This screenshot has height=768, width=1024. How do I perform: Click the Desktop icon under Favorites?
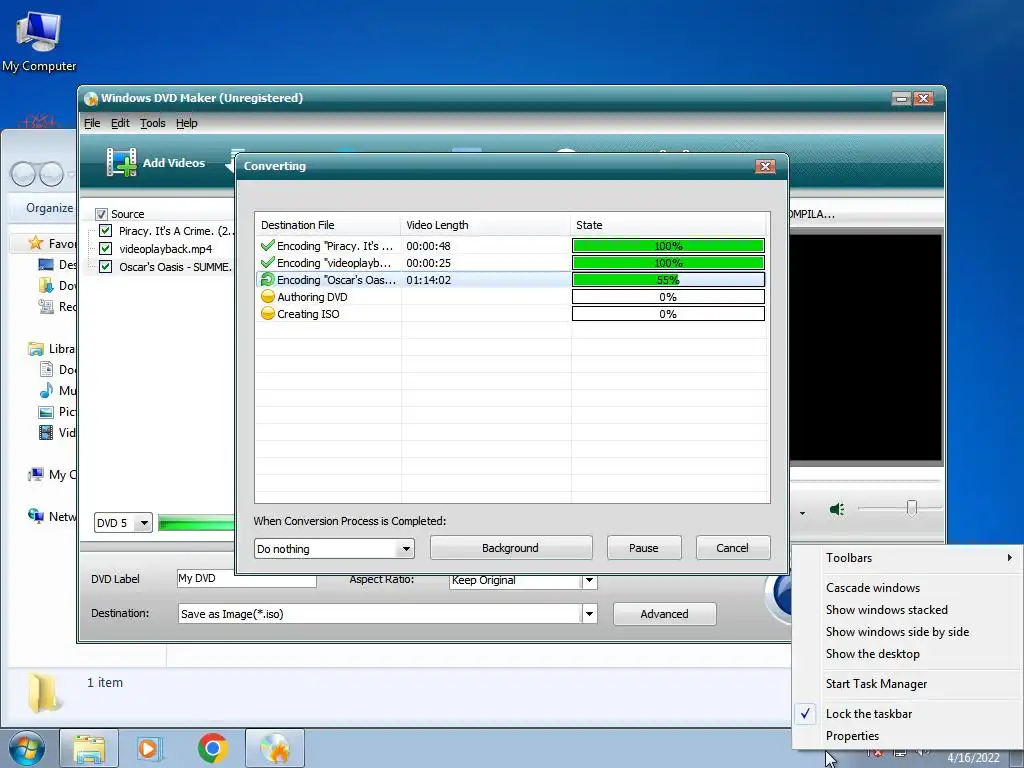(x=46, y=264)
